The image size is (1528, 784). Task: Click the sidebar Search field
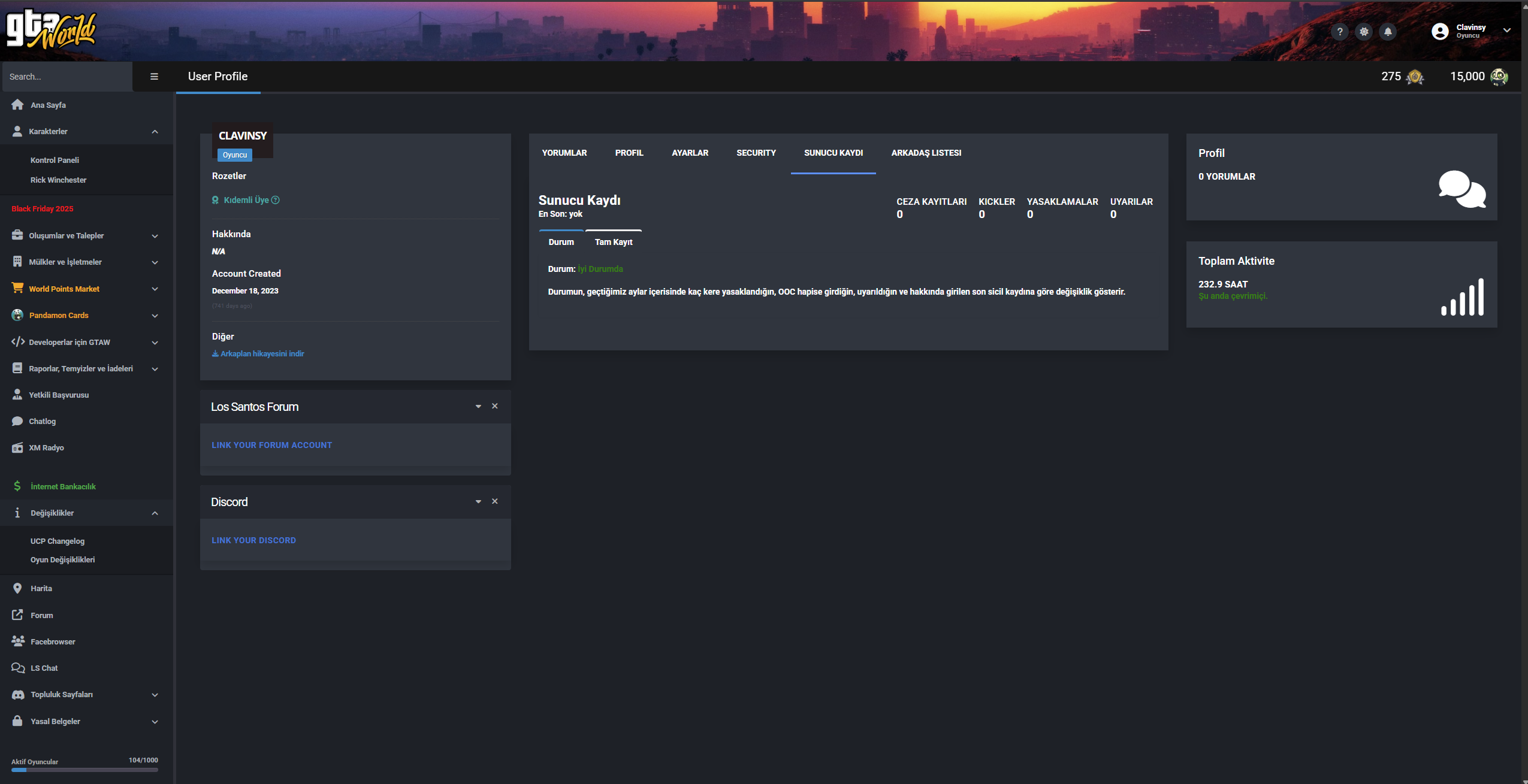66,77
